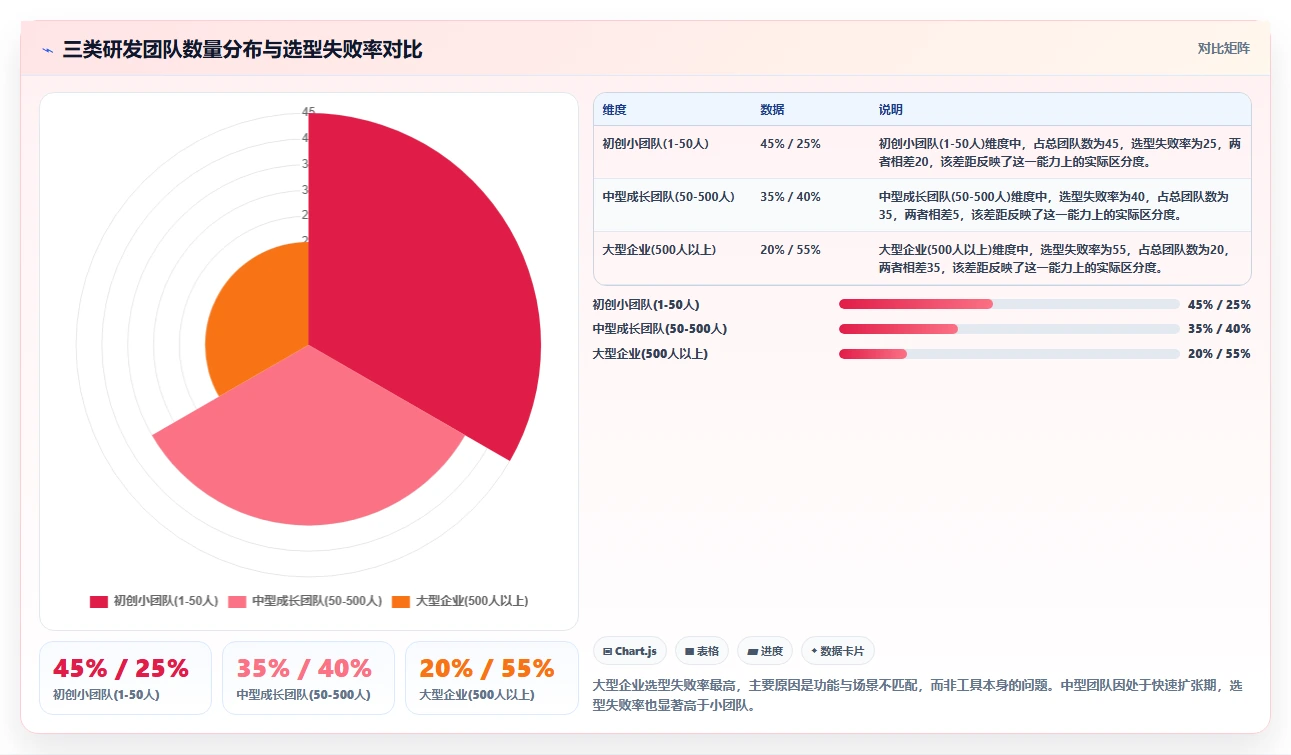This screenshot has width=1291, height=755.
Task: Open the 35% / 40% data card
Action: pos(308,678)
